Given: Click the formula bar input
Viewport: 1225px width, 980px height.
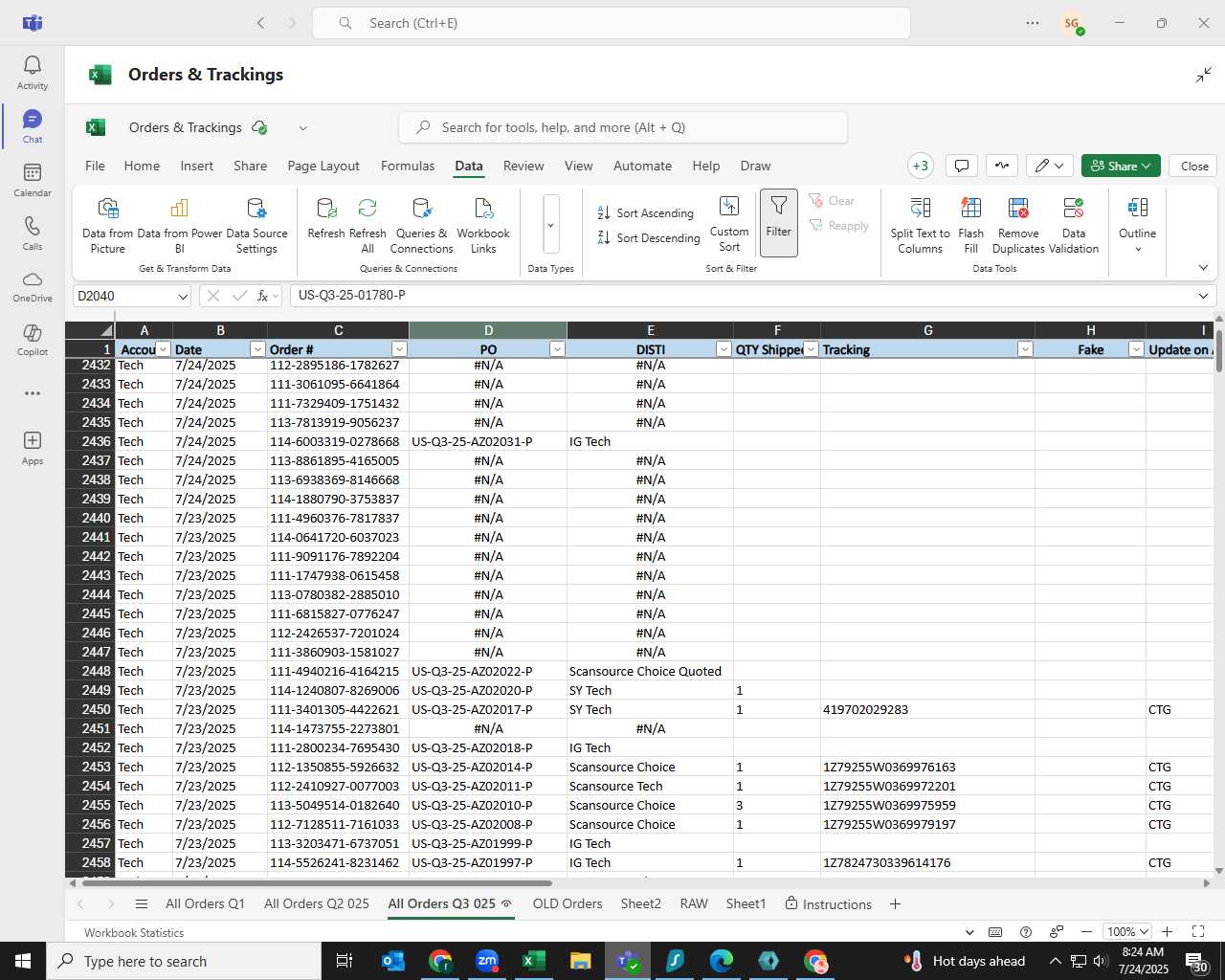Looking at the screenshot, I should 741,296.
